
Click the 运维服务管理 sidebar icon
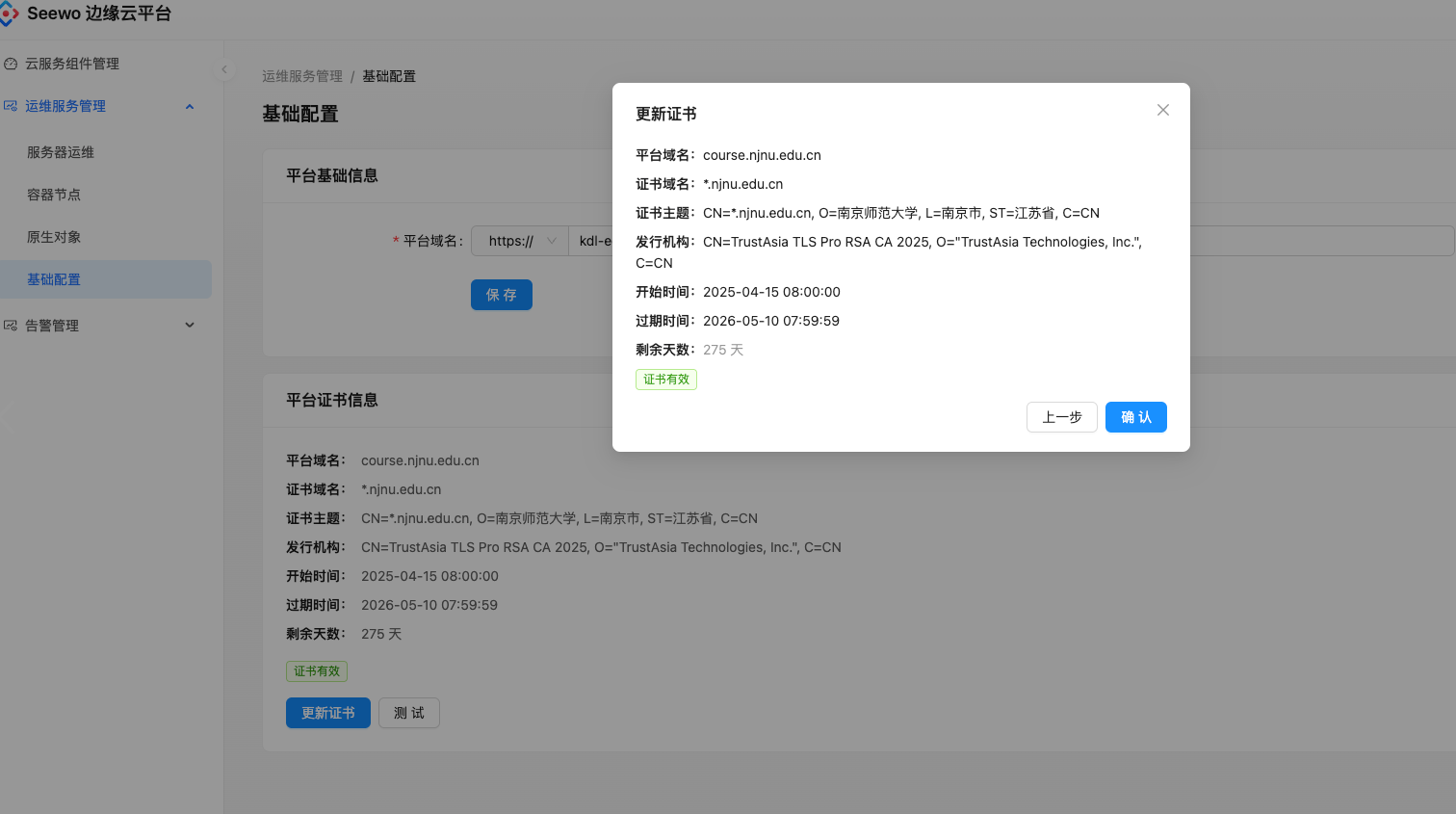click(11, 106)
